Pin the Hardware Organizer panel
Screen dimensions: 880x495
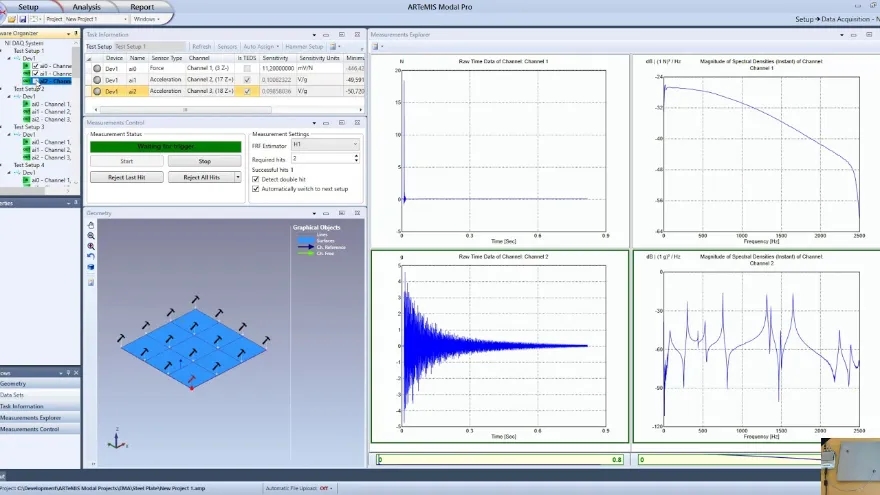[x=76, y=34]
